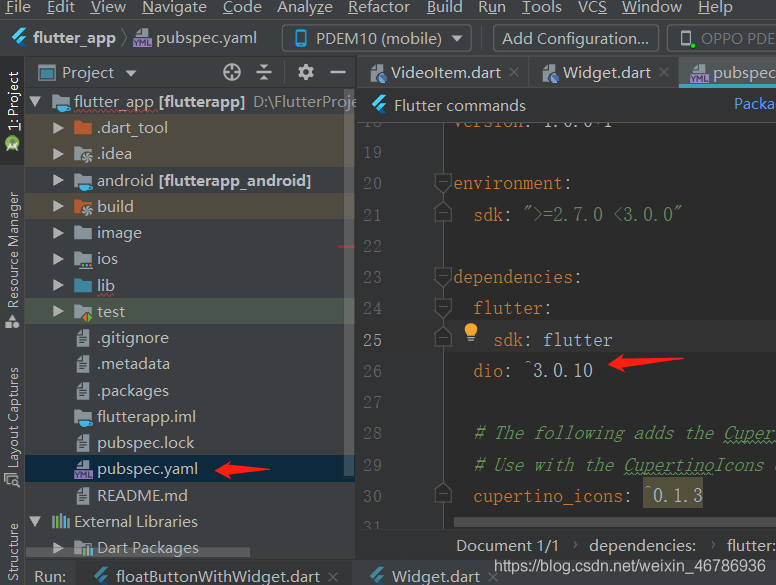Collapse External Libraries node
Screen dimensions: 776x585
tap(35, 521)
